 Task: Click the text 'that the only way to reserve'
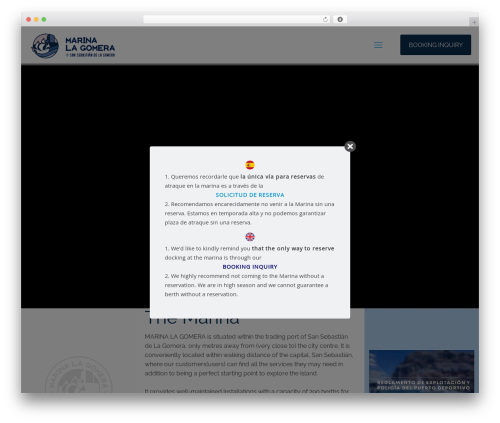click(x=293, y=248)
